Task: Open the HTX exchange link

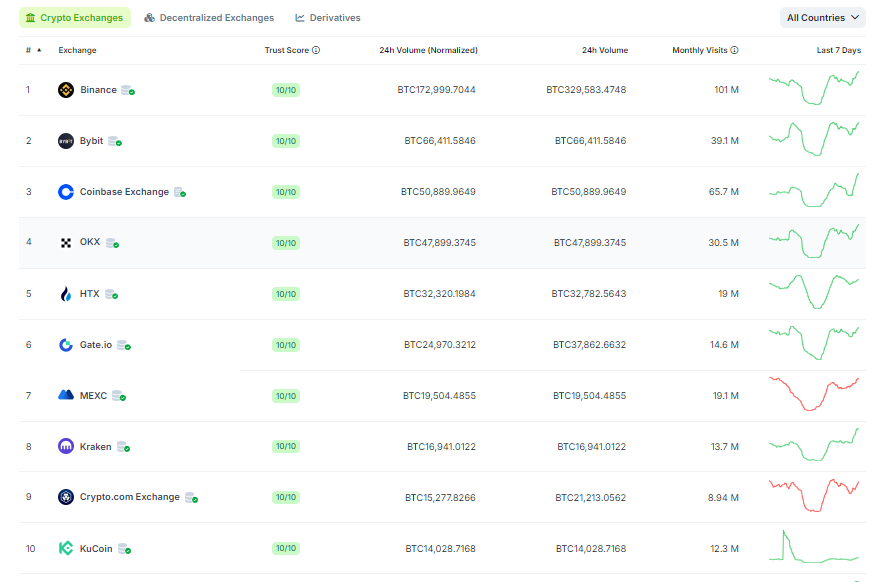Action: (x=89, y=294)
